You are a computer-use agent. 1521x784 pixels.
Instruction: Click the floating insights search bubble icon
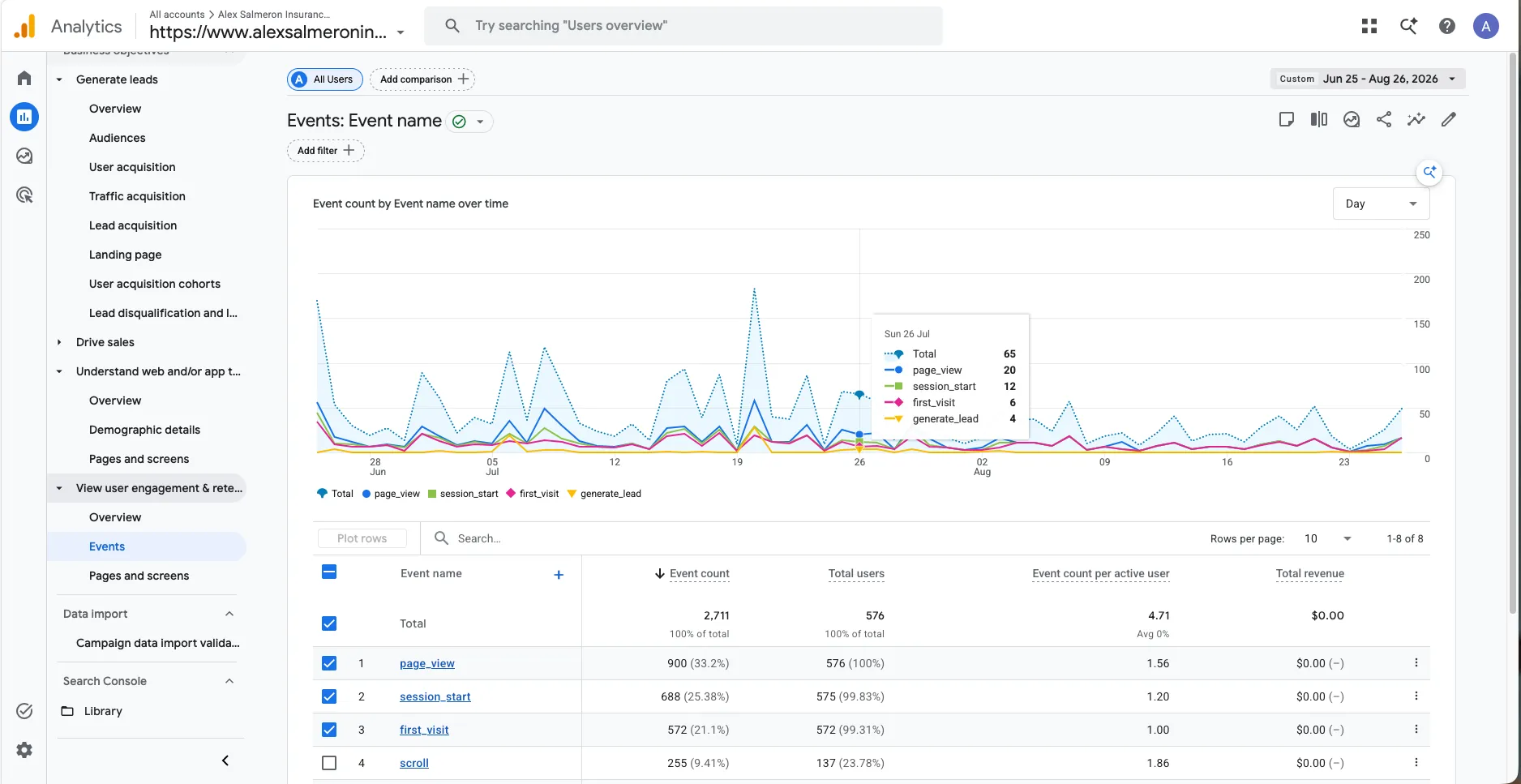[x=1429, y=172]
